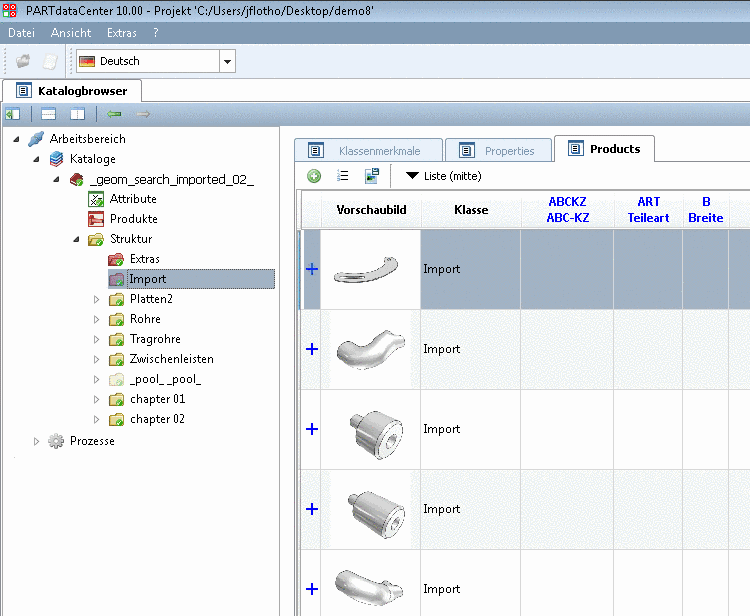Viewport: 750px width, 616px height.
Task: Expand fourth product row with plus
Action: click(312, 509)
